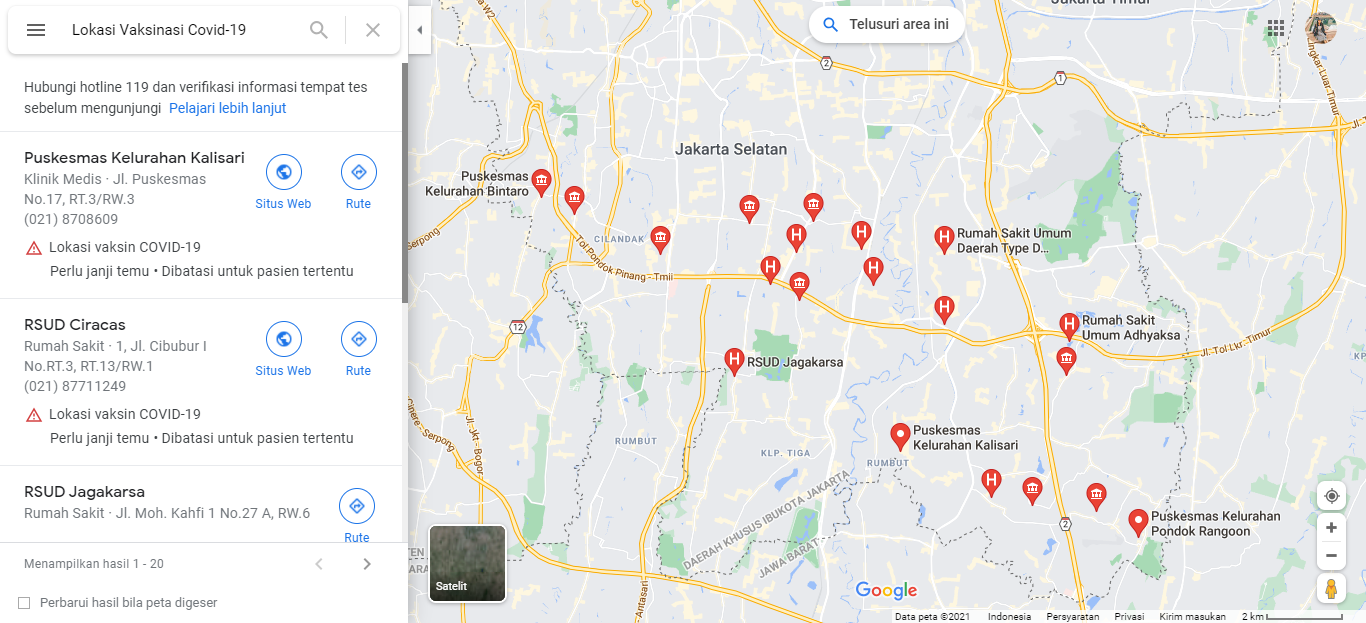Show your location on the map
Image resolution: width=1366 pixels, height=623 pixels.
pyautogui.click(x=1331, y=495)
